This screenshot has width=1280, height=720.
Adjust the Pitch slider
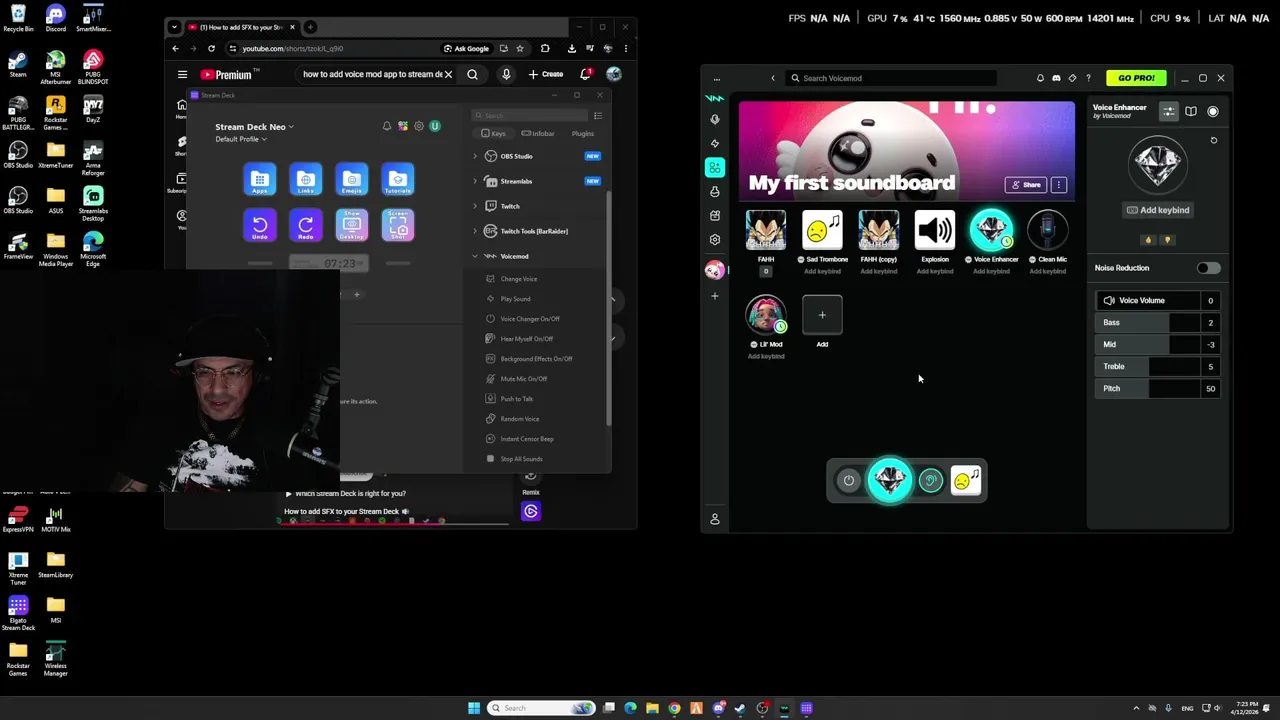point(1158,388)
